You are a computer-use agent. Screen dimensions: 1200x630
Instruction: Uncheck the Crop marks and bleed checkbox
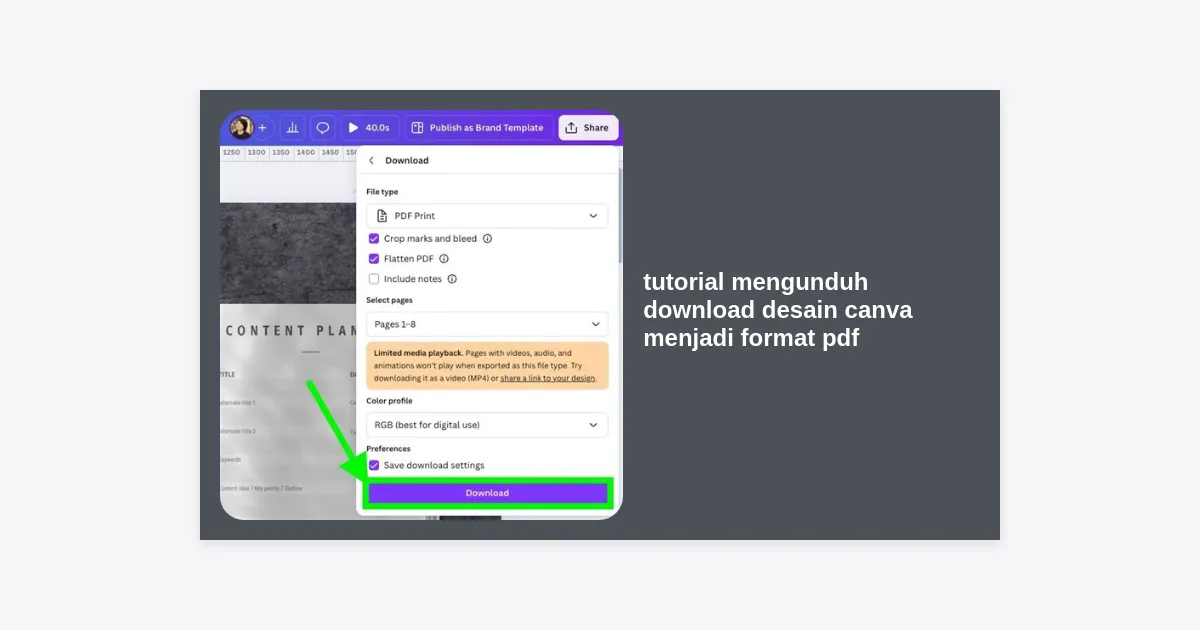(374, 239)
